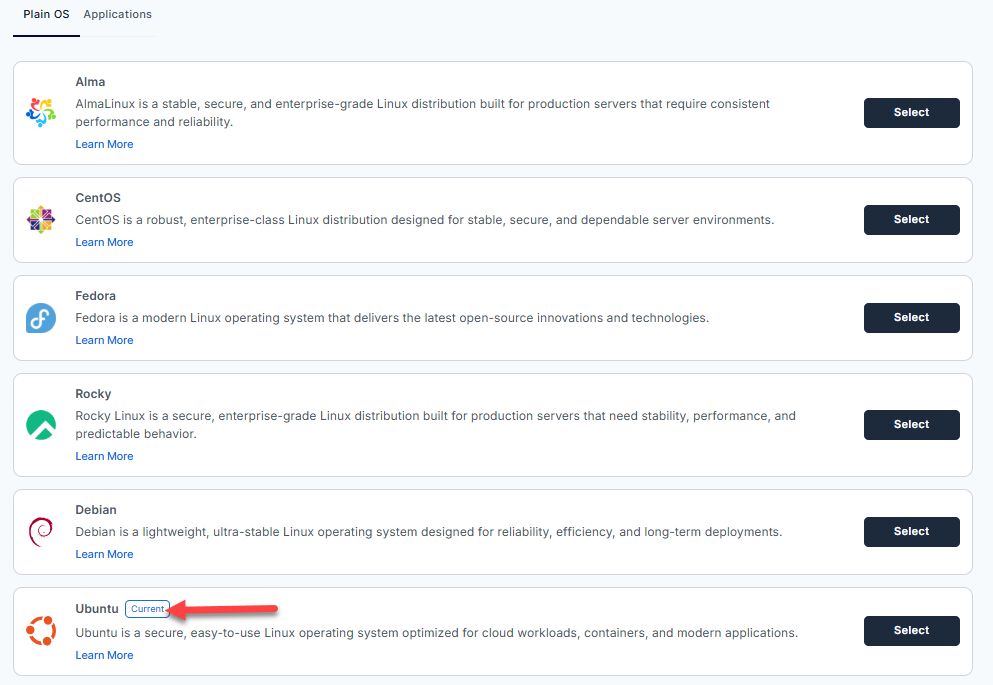Click the Rocky heading text
The width and height of the screenshot is (993, 685).
93,394
